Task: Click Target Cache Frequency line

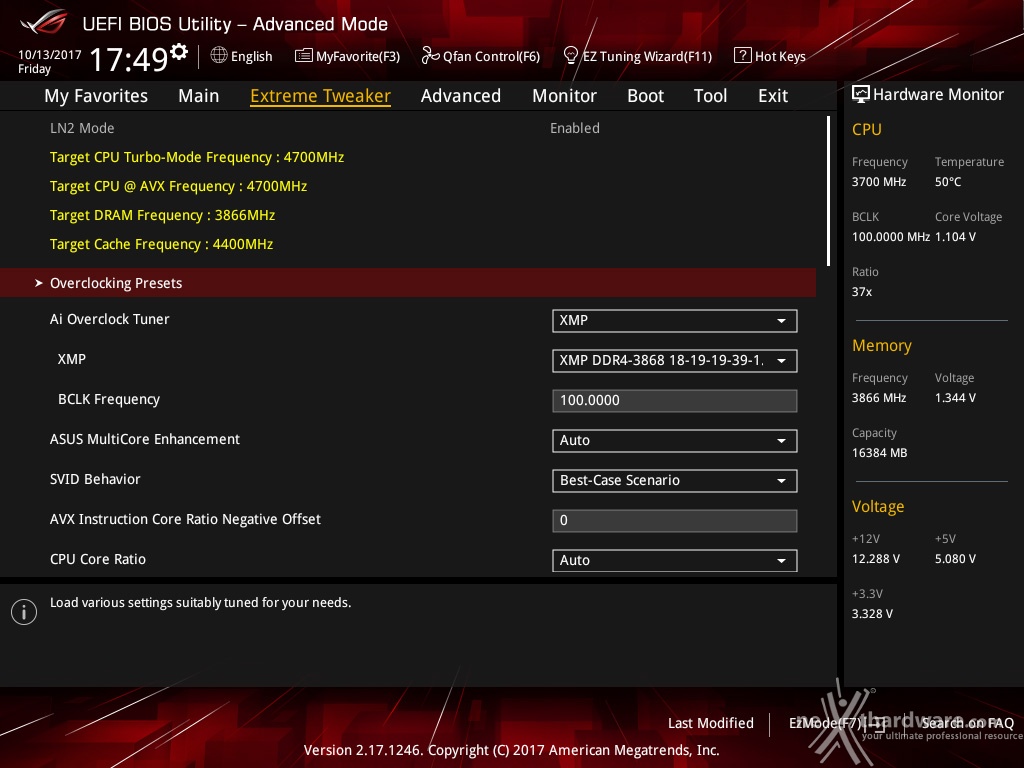Action: [x=161, y=244]
